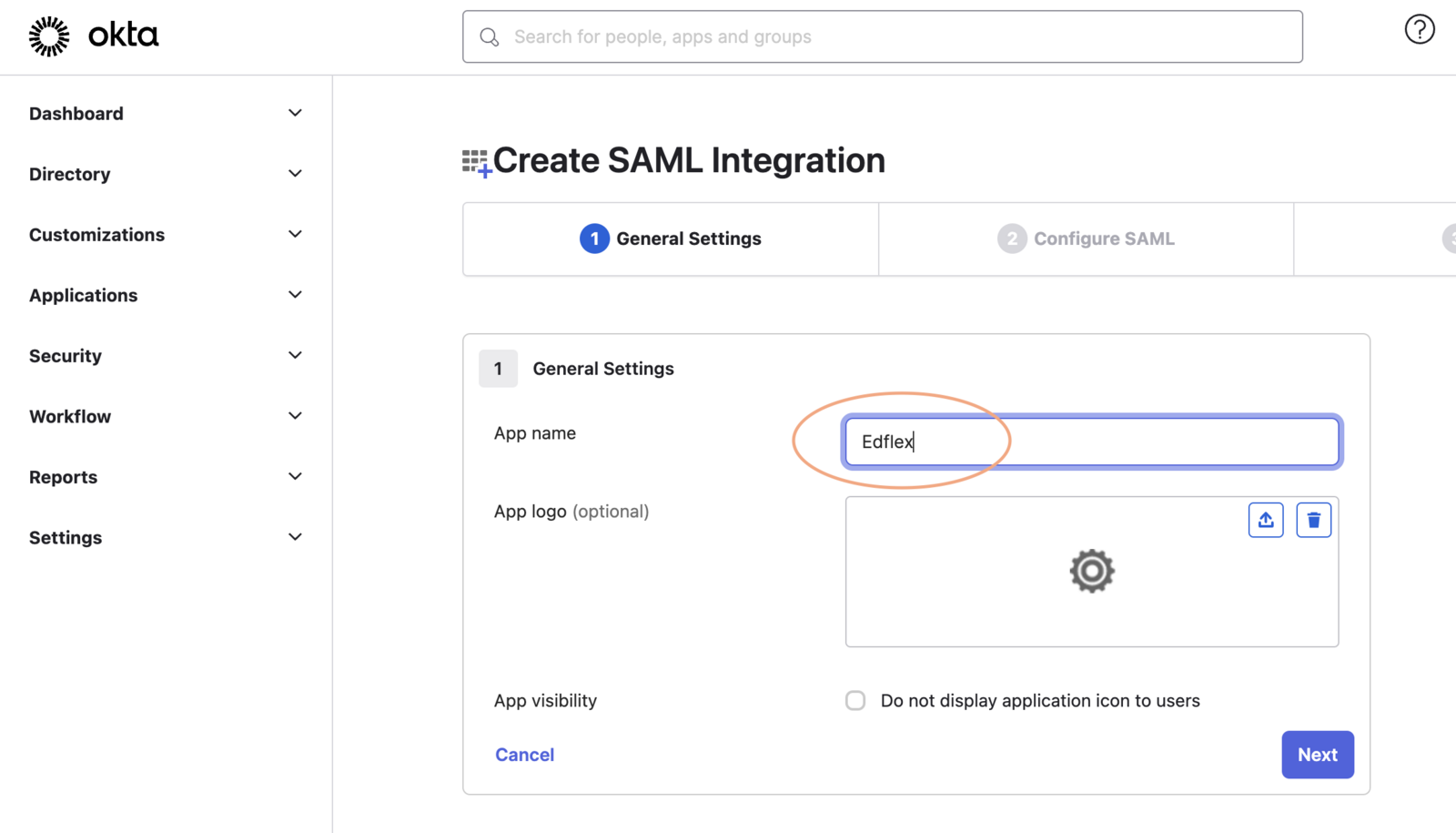1456x833 pixels.
Task: Expand the Settings chevron
Action: point(295,536)
